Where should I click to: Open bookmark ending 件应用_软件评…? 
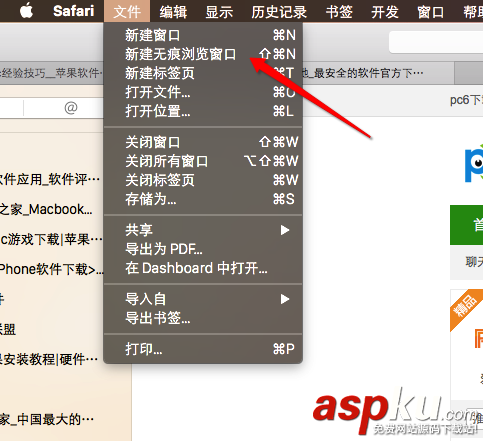point(50,179)
